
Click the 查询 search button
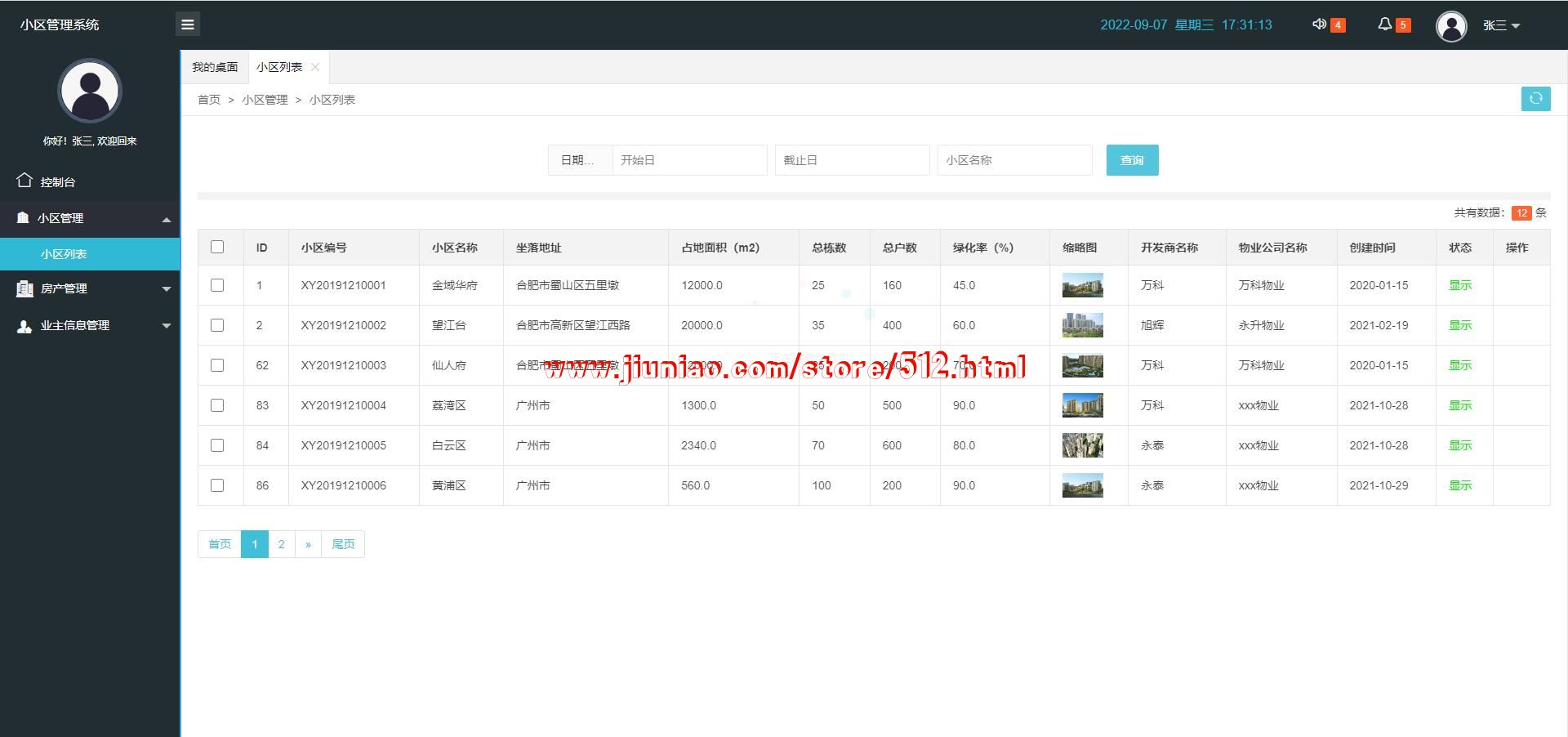coord(1132,160)
